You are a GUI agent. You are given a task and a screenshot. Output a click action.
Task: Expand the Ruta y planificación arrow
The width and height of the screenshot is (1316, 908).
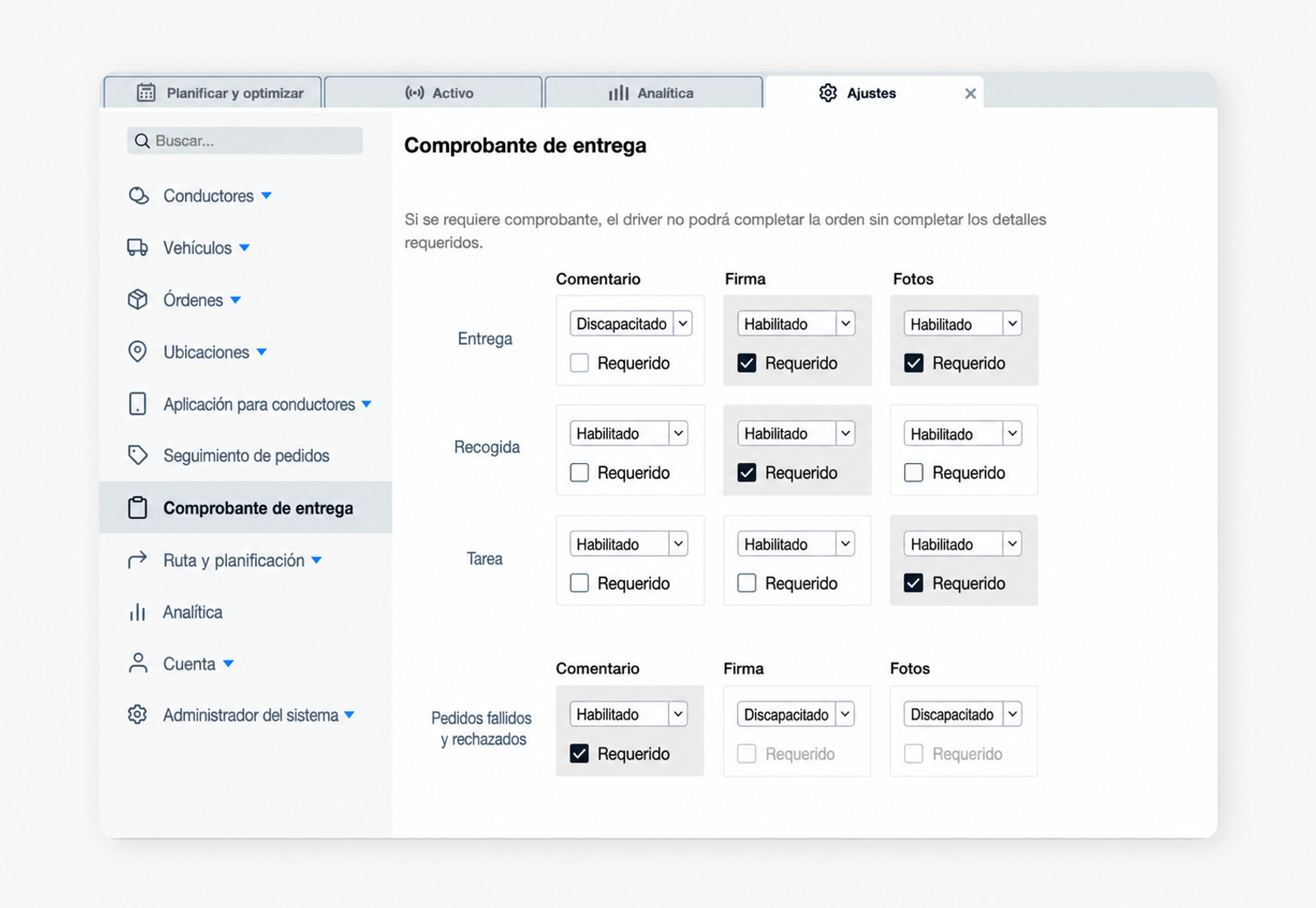tap(317, 560)
